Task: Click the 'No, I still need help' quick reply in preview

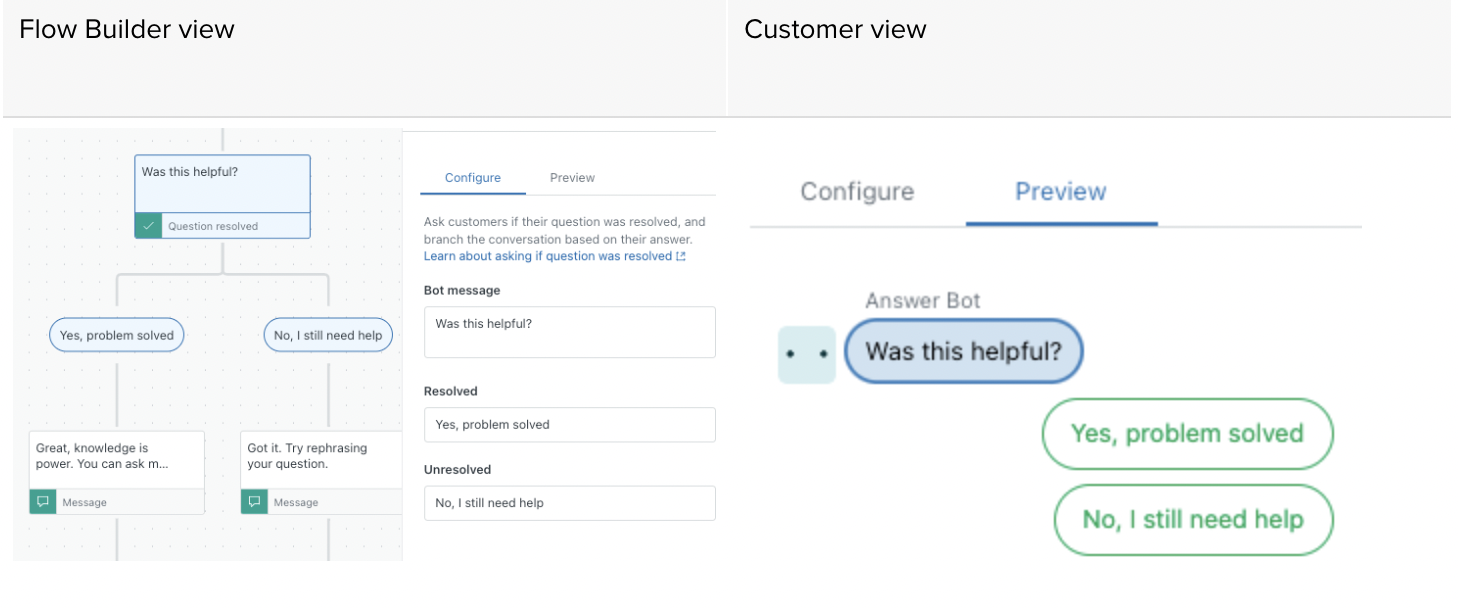Action: [1192, 520]
